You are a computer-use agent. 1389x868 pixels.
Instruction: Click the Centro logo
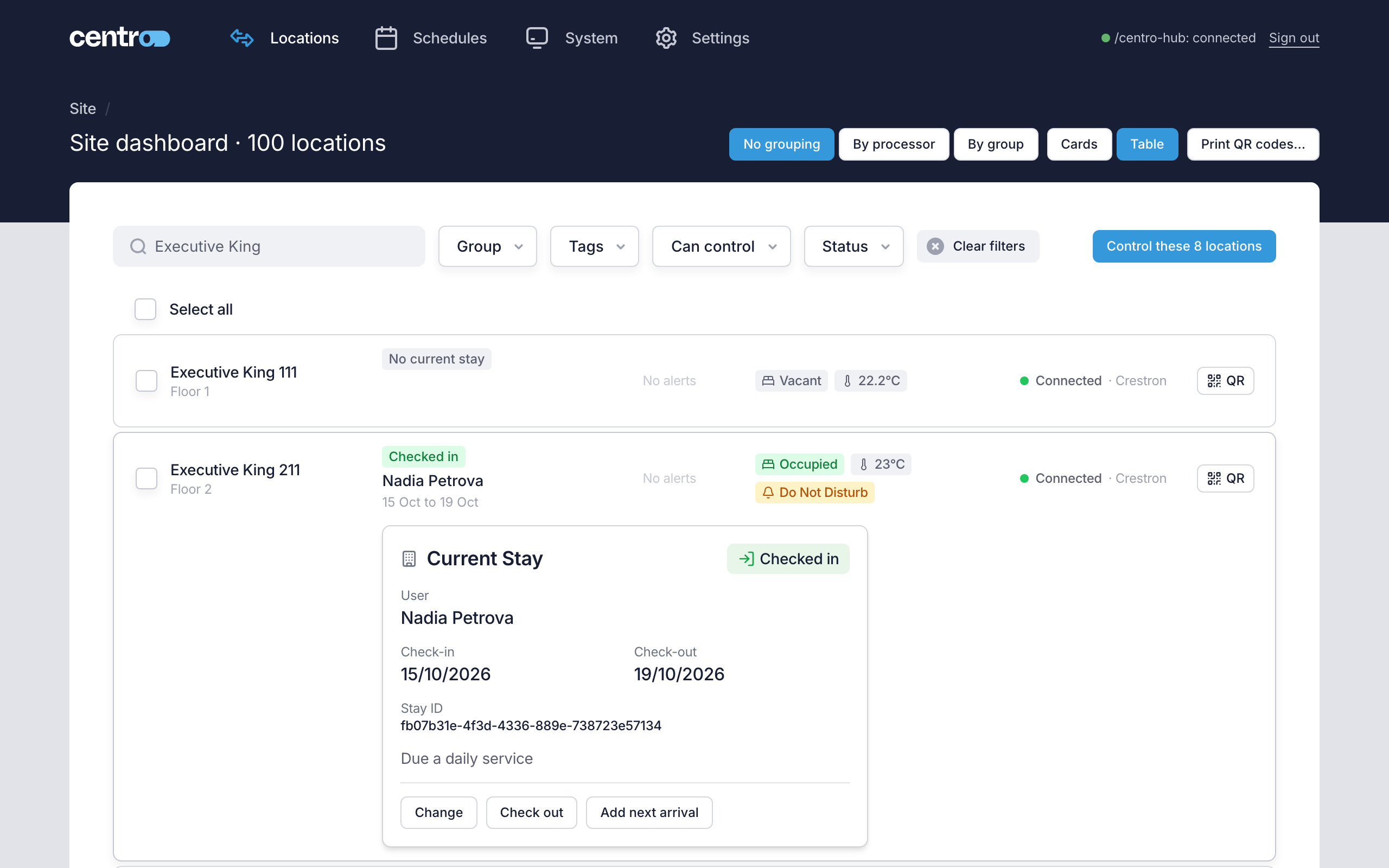click(120, 38)
